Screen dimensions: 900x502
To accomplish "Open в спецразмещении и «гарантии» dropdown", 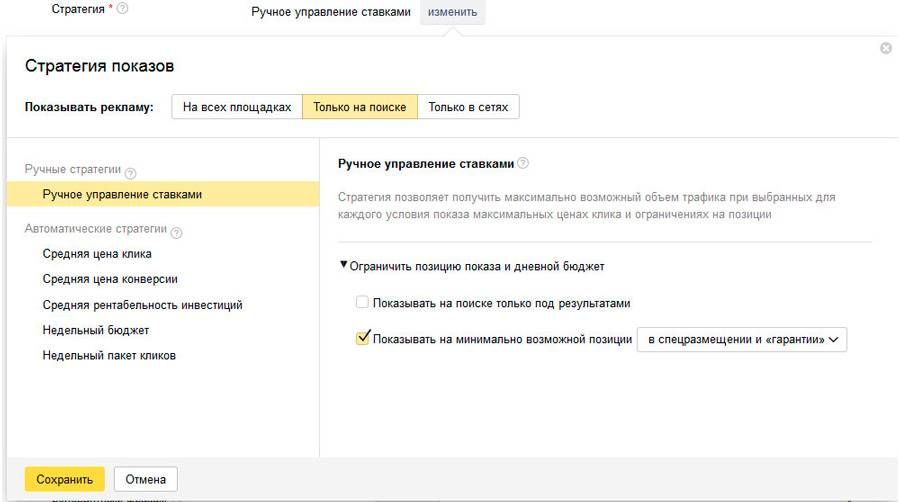I will pyautogui.click(x=742, y=339).
